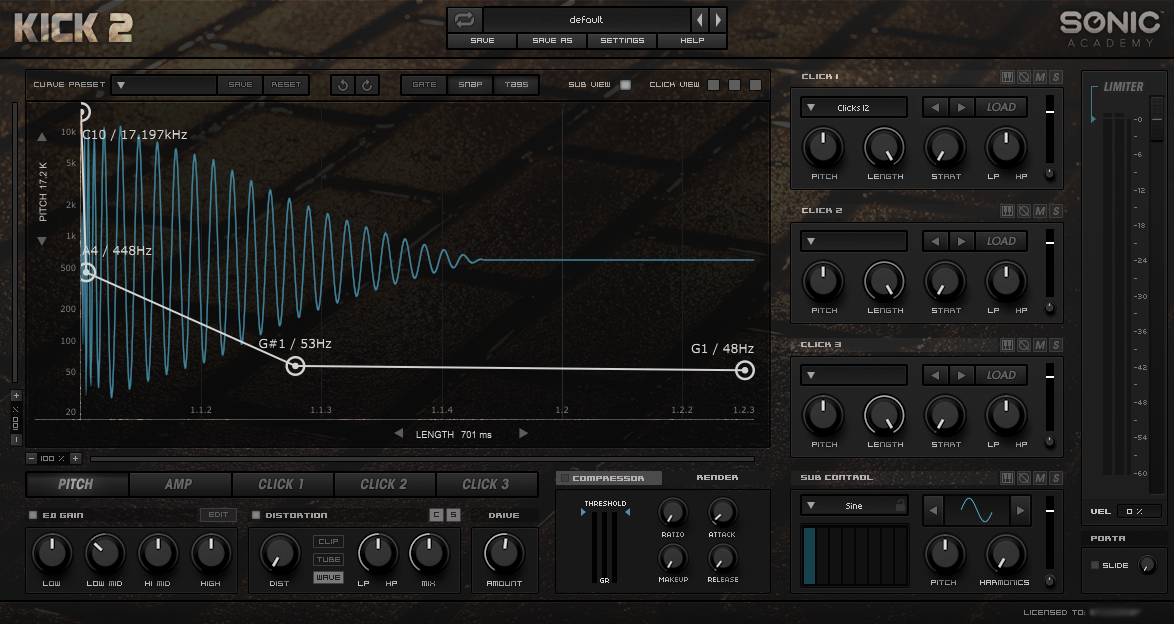
Task: Click the redo curve arrow icon
Action: (x=367, y=85)
